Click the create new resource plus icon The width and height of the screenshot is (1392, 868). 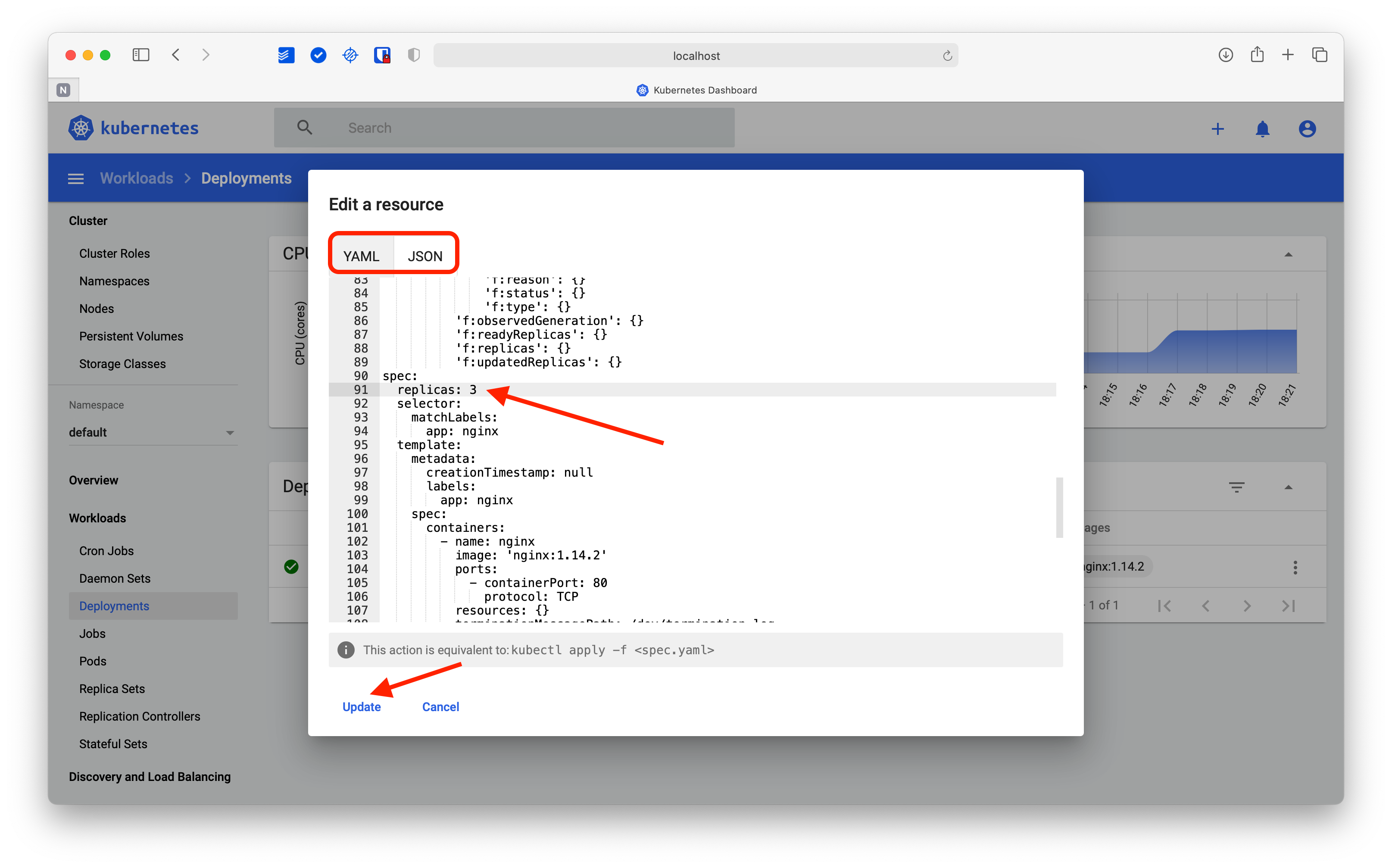1217,129
